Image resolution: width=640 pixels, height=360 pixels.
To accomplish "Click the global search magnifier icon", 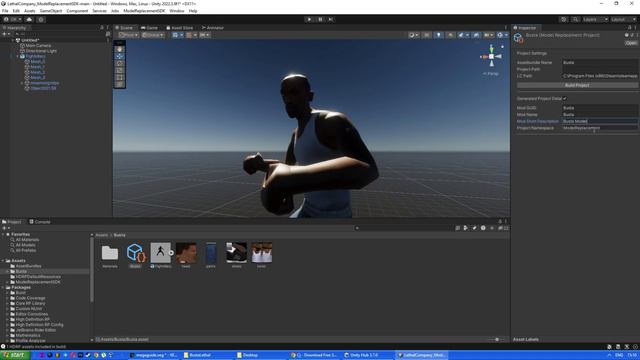I will point(575,19).
